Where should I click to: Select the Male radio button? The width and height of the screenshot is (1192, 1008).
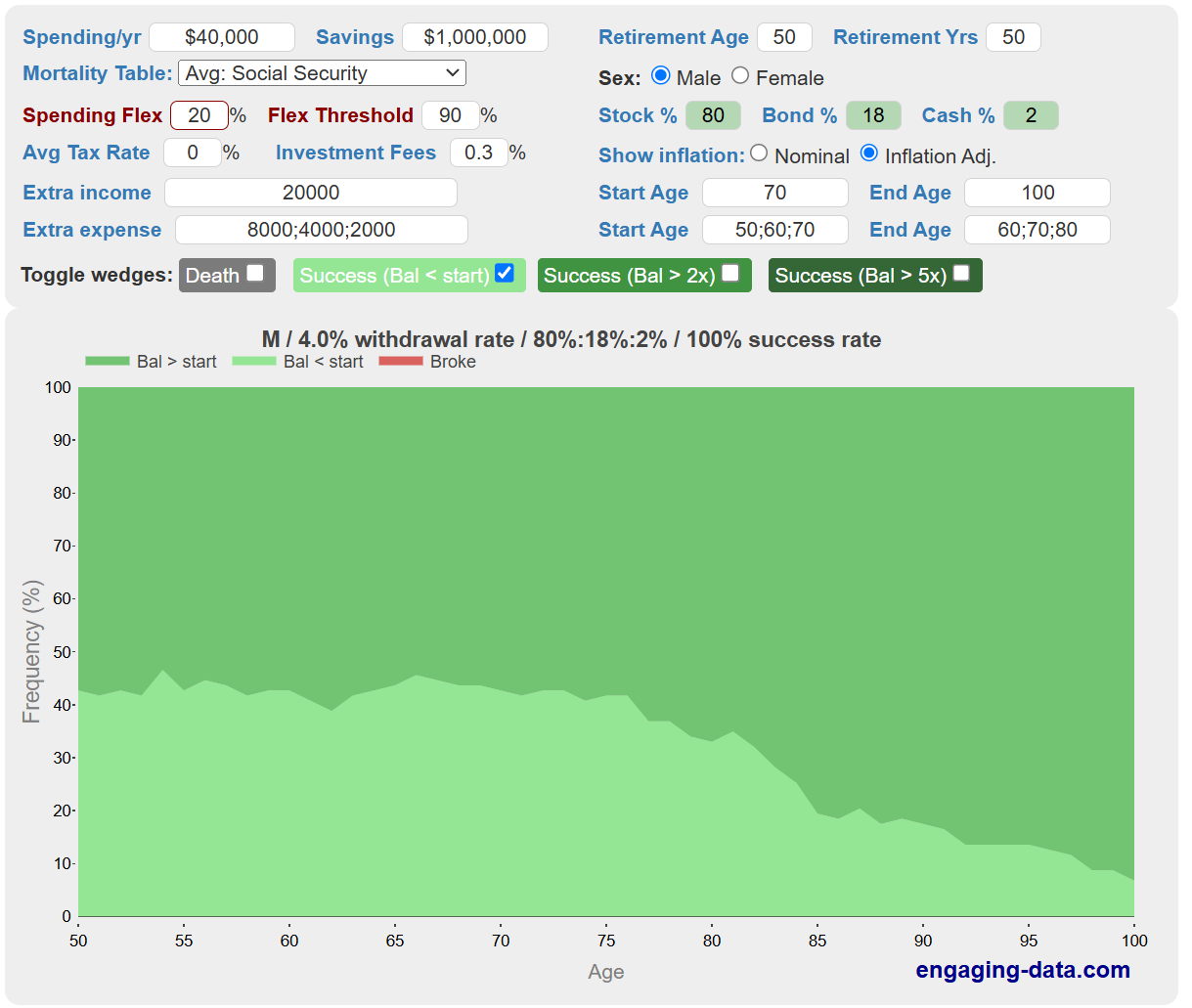(661, 76)
